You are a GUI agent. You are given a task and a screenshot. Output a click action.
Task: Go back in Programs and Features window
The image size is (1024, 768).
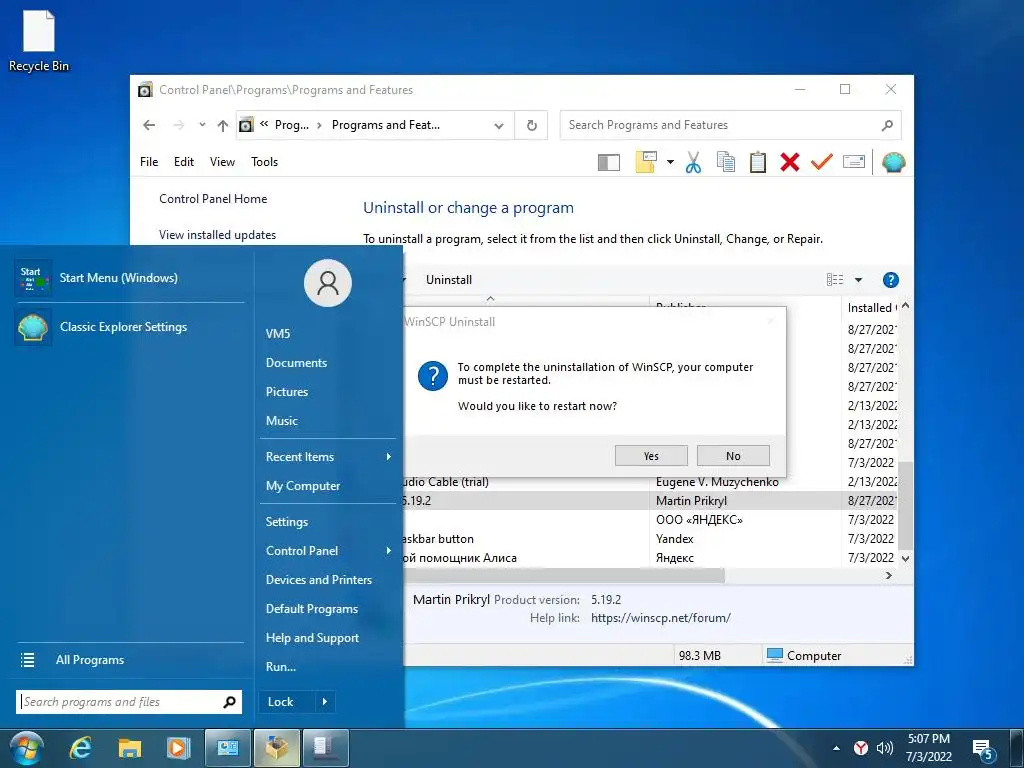pyautogui.click(x=149, y=125)
